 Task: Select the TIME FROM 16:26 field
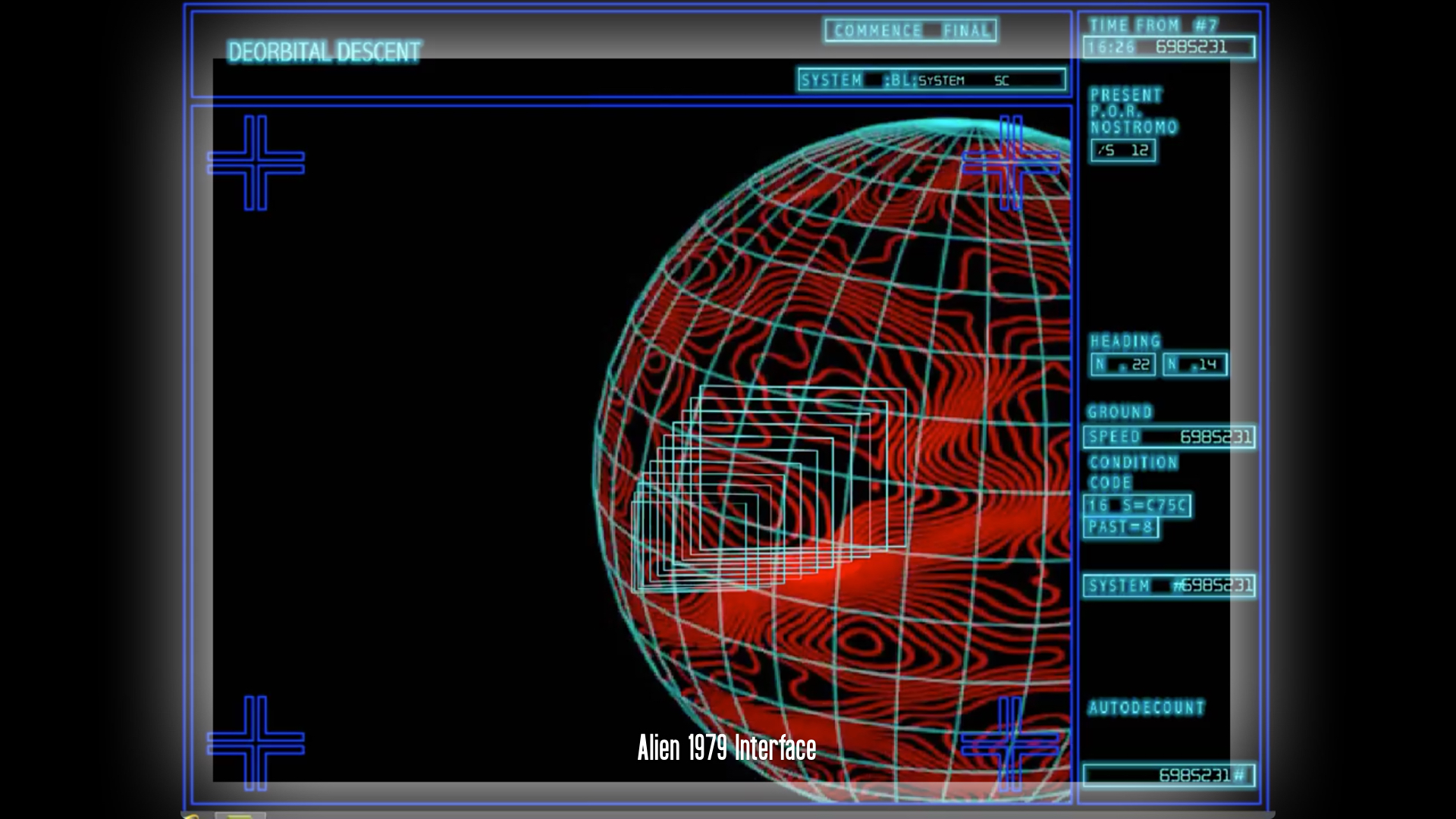tap(1169, 47)
